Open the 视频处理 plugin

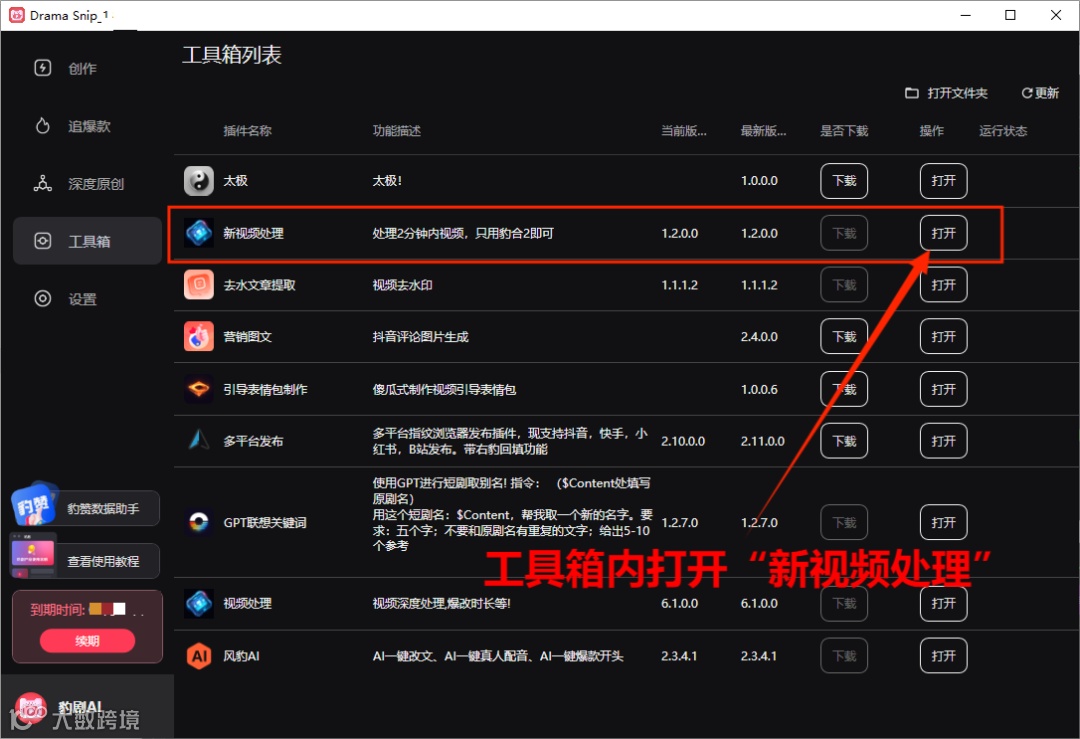(944, 603)
